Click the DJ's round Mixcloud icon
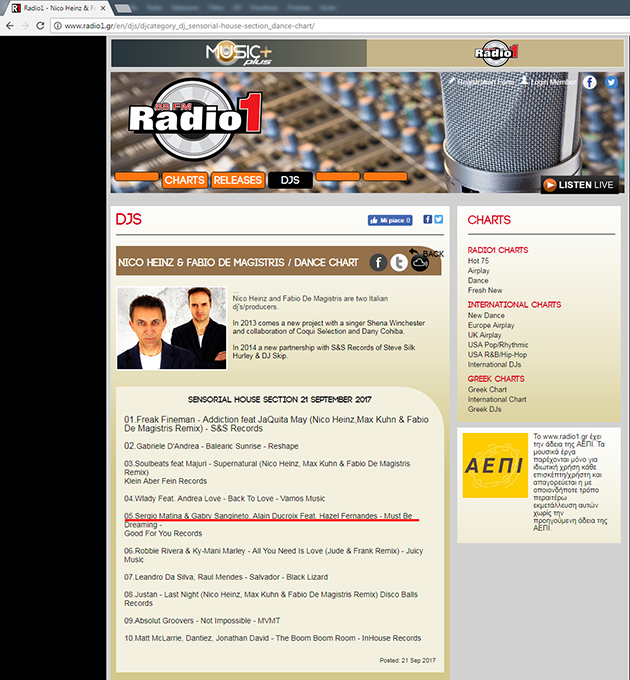630x680 pixels. [x=420, y=262]
